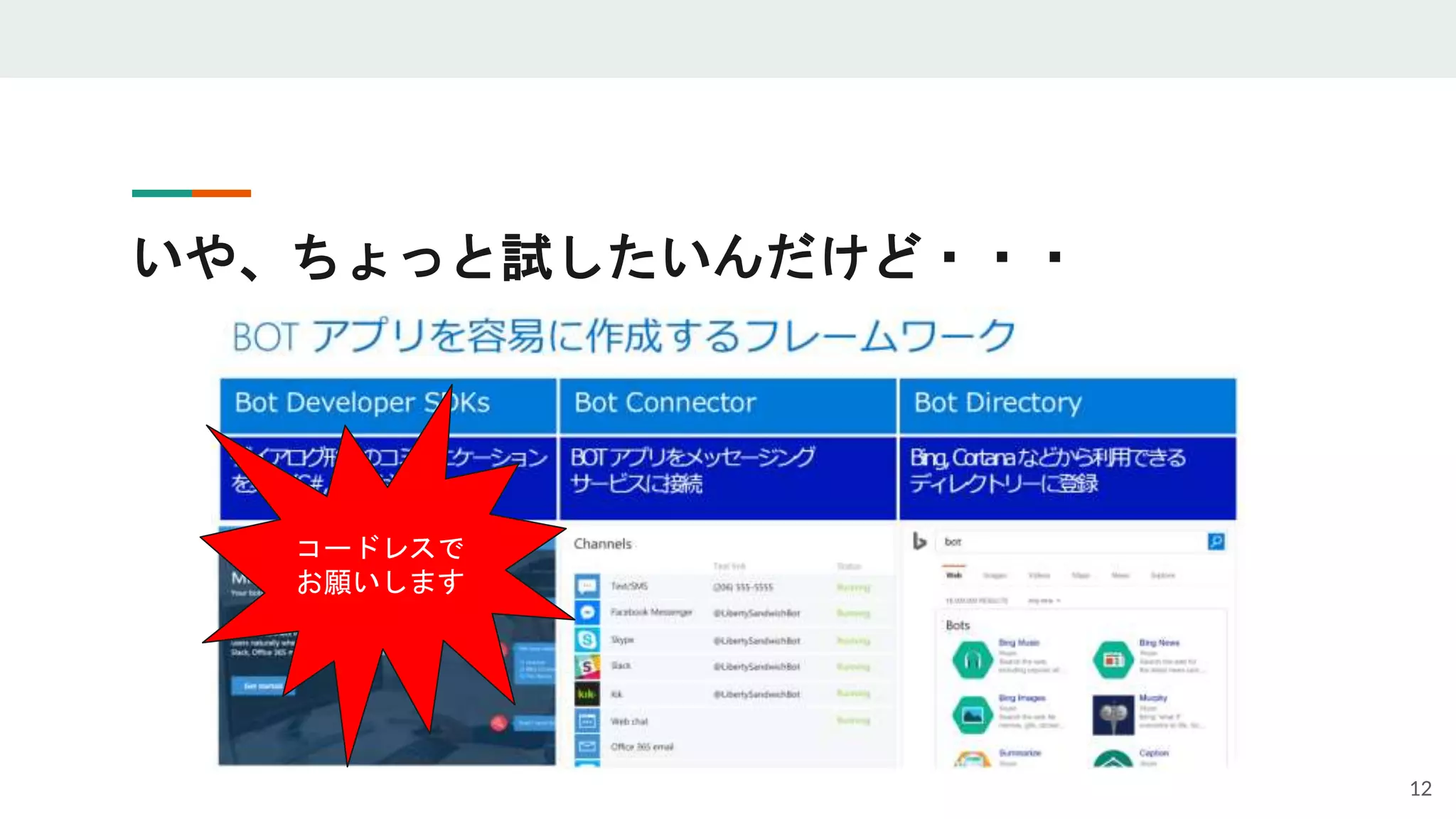Select the Explore tab in Bing results
1456x819 pixels.
pyautogui.click(x=1162, y=575)
